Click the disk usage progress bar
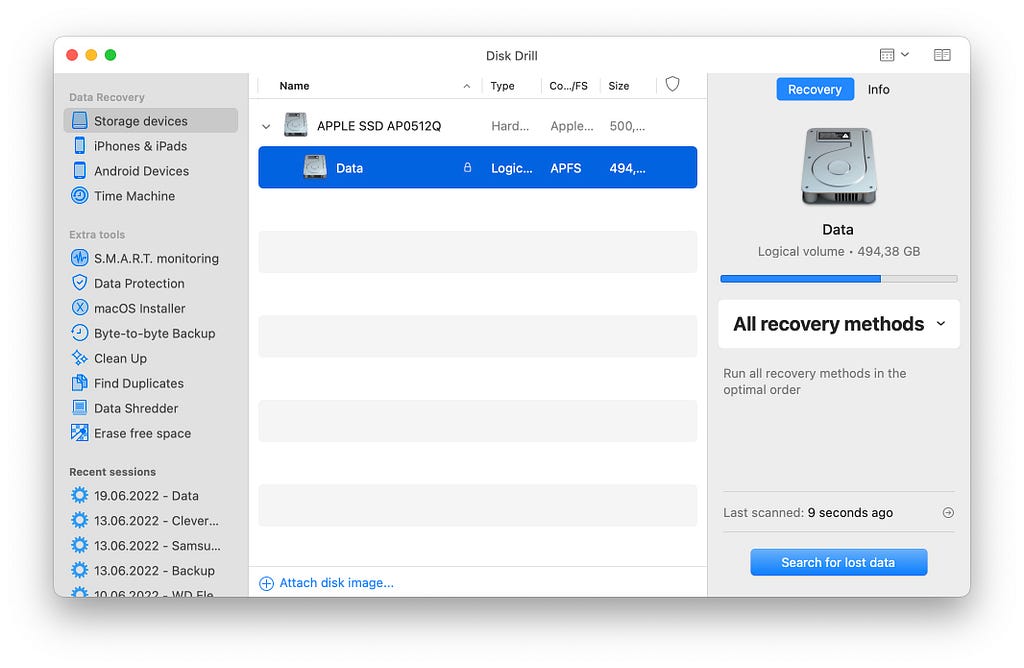 (839, 279)
